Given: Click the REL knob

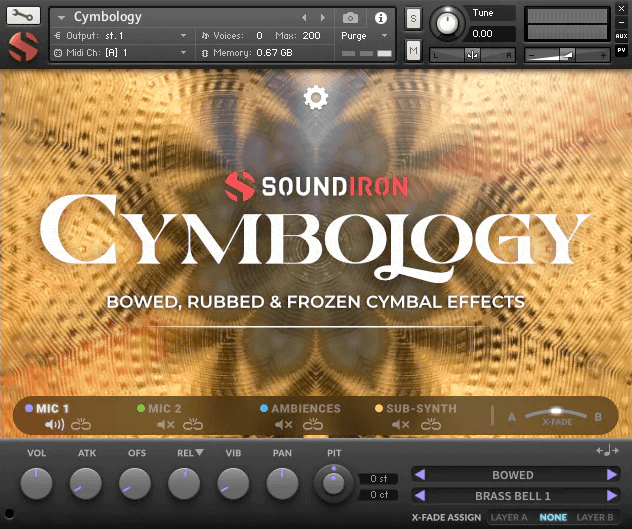Looking at the screenshot, I should 184,483.
